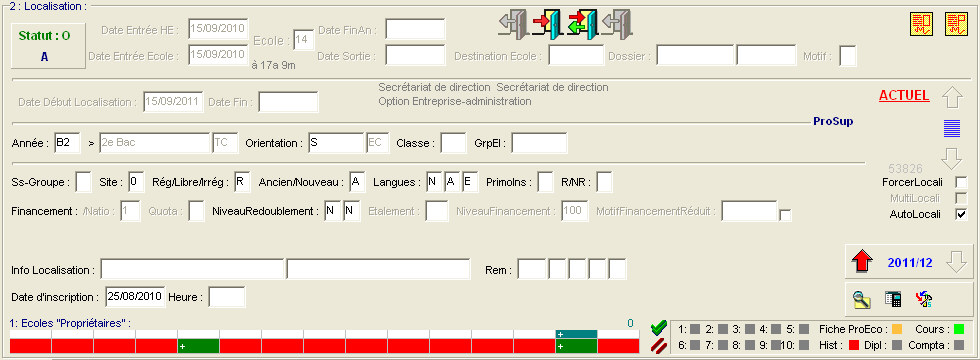Click the down arrow above 53826
980x360 pixels.
click(x=952, y=158)
